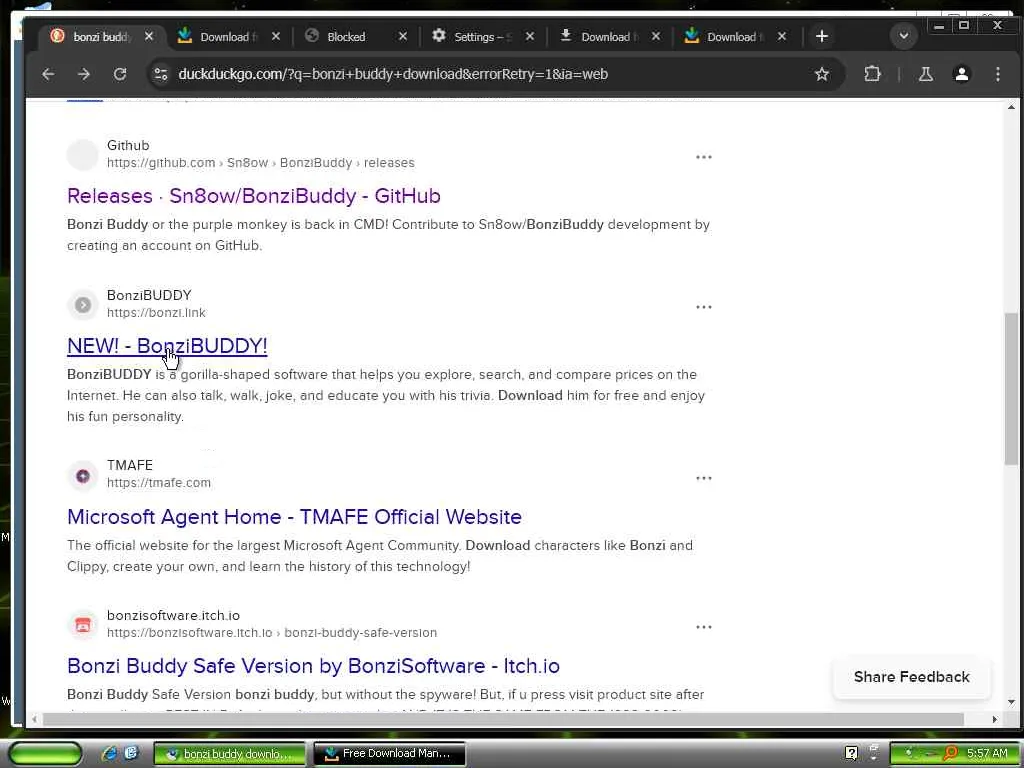This screenshot has width=1024, height=768.
Task: Open Microsoft Agent Home TMAFE link
Action: click(295, 517)
